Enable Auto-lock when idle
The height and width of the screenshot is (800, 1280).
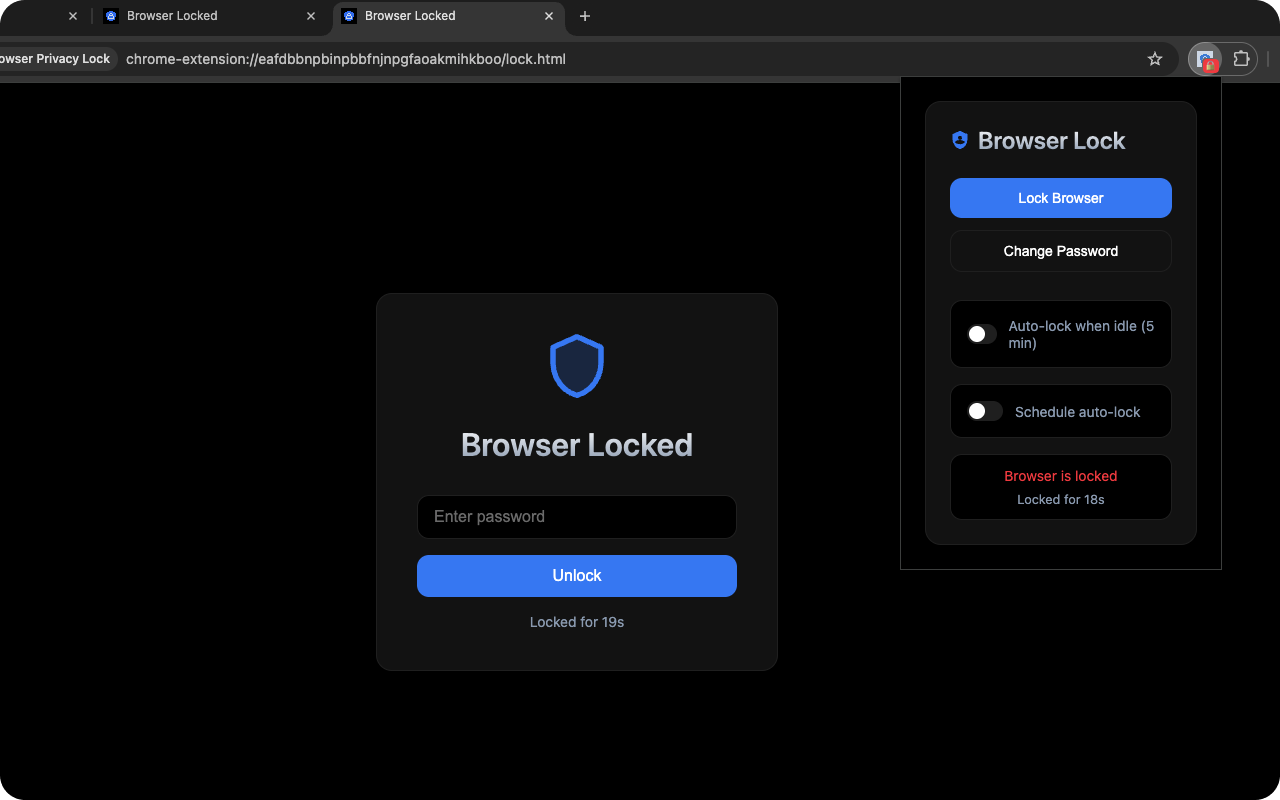(x=978, y=334)
